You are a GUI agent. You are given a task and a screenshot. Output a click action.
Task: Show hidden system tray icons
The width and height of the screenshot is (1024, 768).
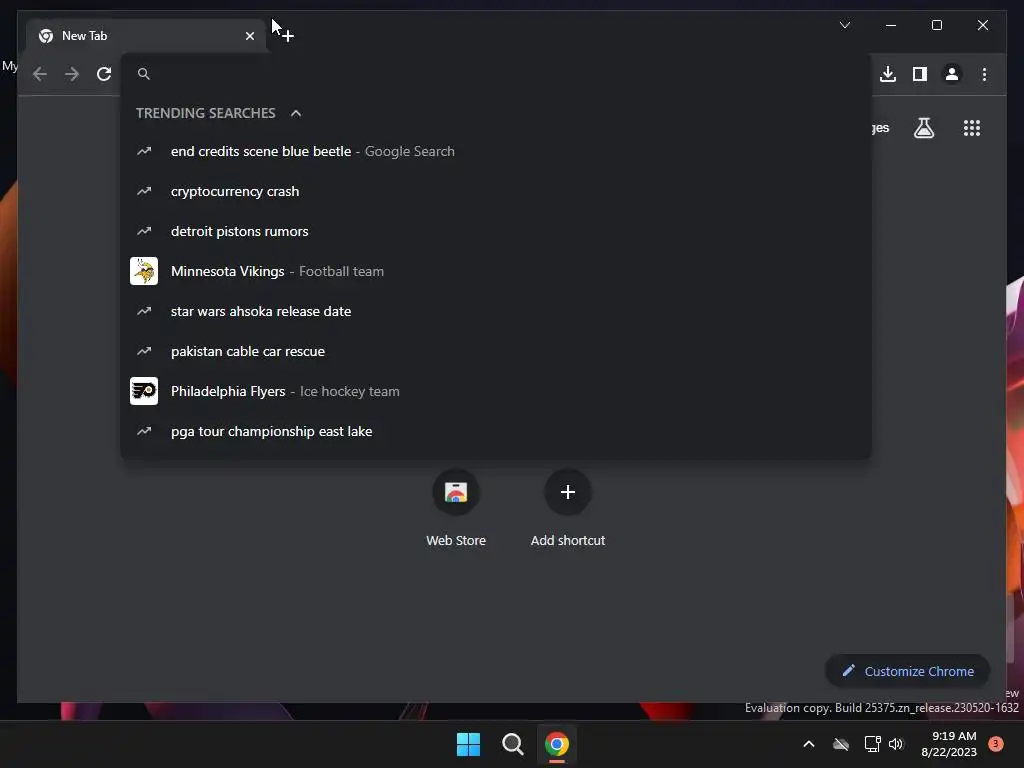(808, 744)
